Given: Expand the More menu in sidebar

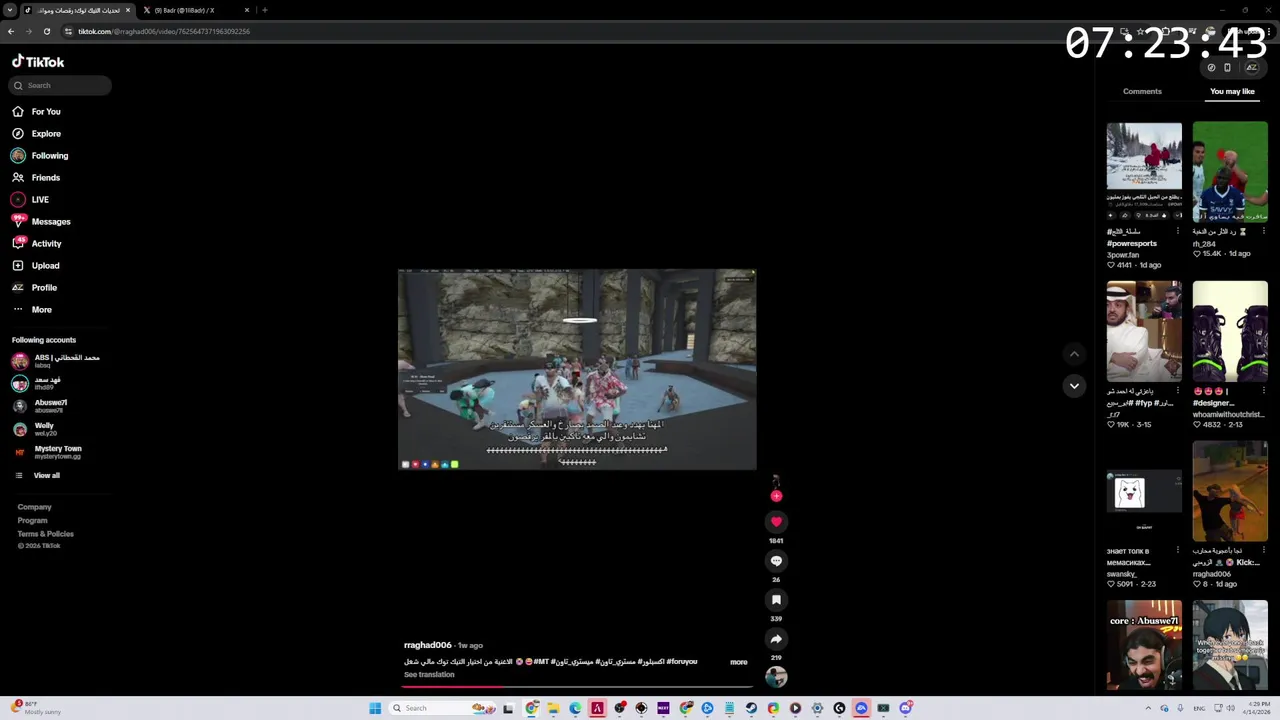Looking at the screenshot, I should pos(32,309).
